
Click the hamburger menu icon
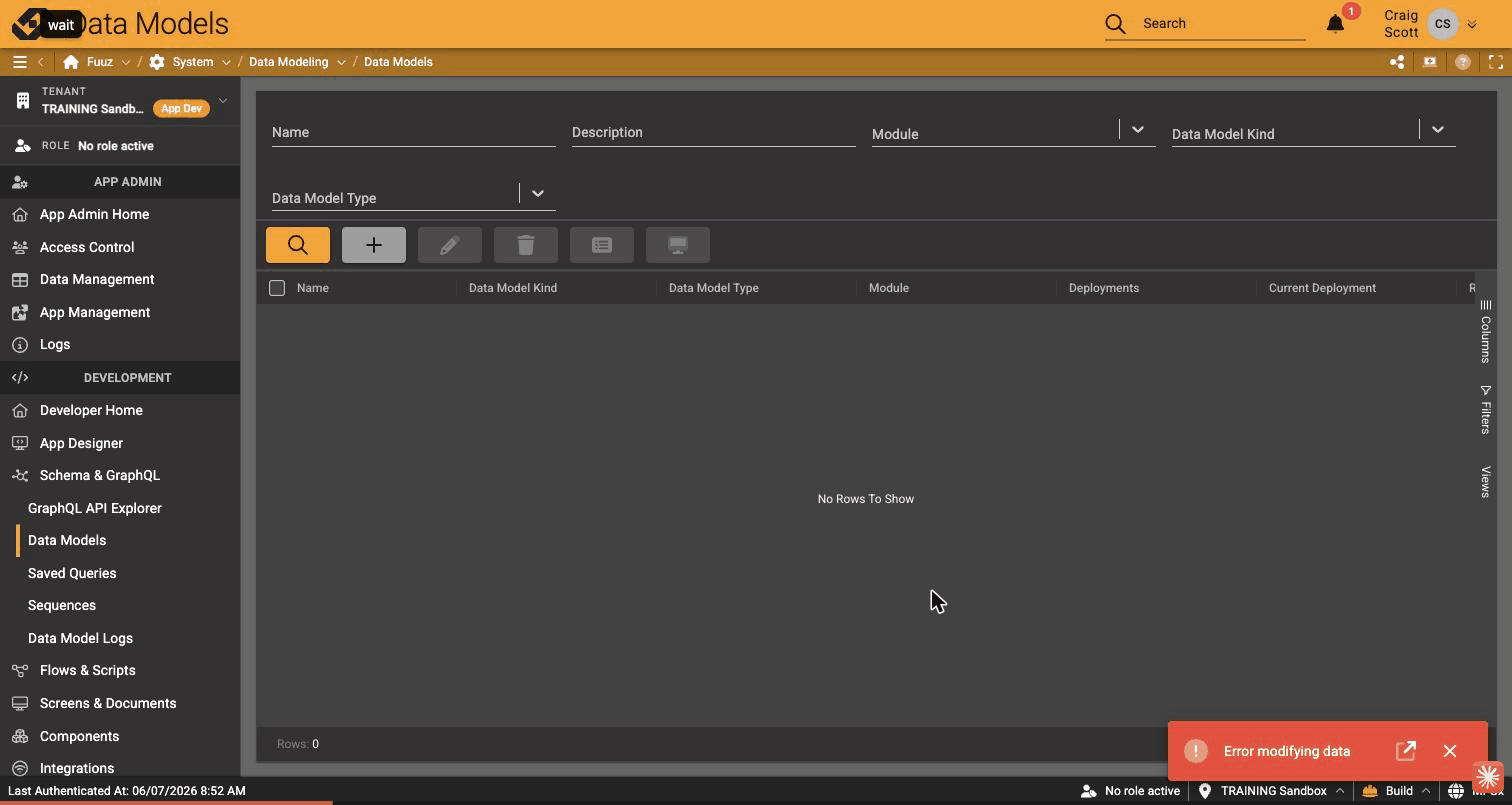19,62
